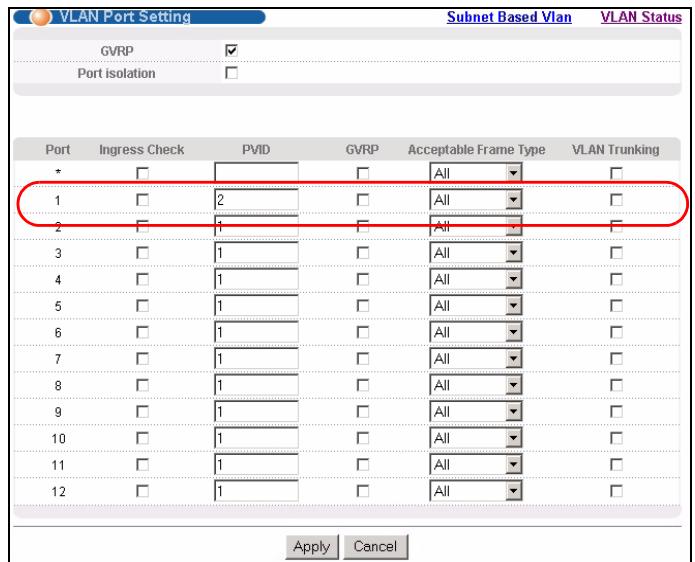Enable Ingress Check for port 5

click(142, 306)
